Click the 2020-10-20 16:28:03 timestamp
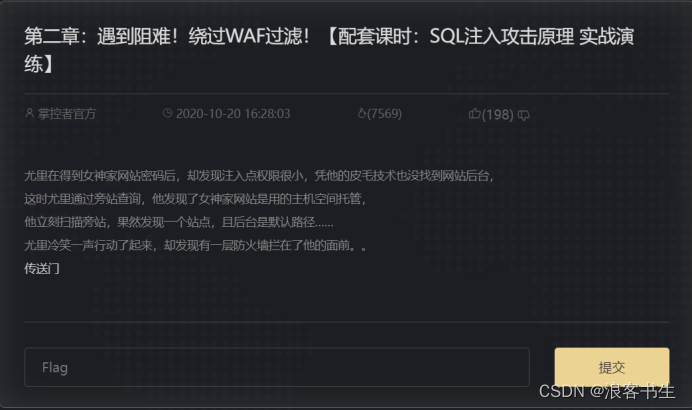692x410 pixels. pos(233,114)
